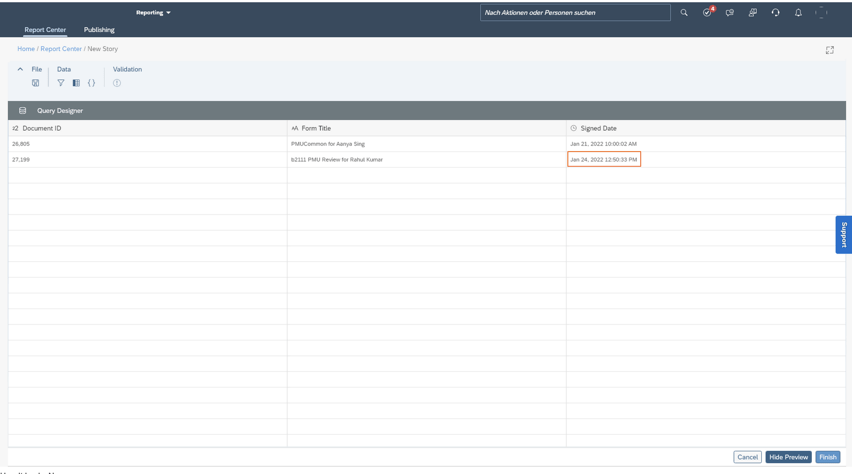Switch to the Publishing tab

pyautogui.click(x=99, y=30)
